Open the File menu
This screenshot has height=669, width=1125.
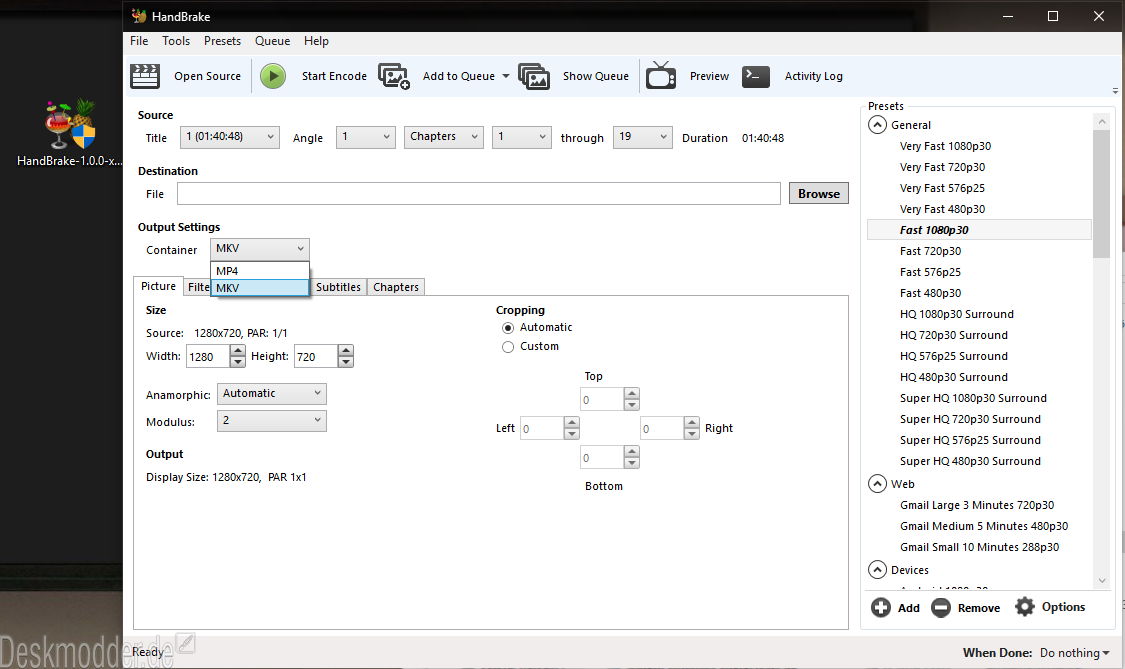click(x=138, y=41)
